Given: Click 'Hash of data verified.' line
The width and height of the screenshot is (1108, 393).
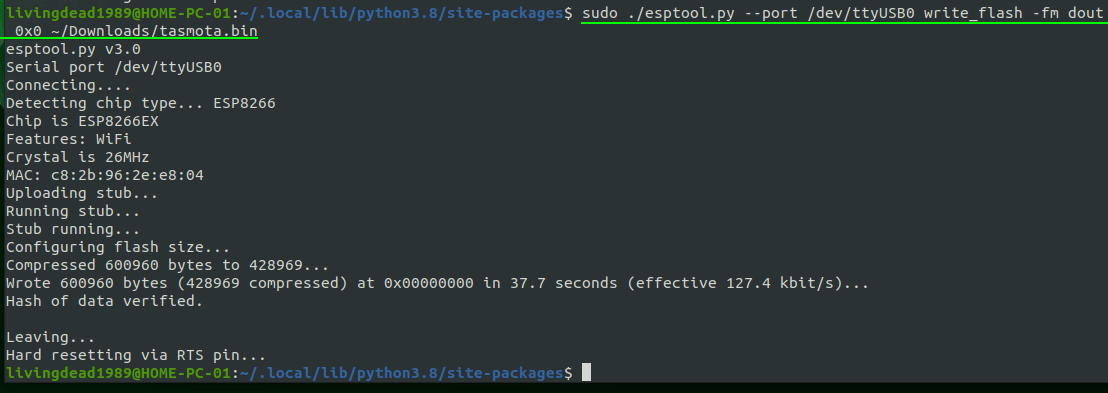Looking at the screenshot, I should pyautogui.click(x=105, y=301).
